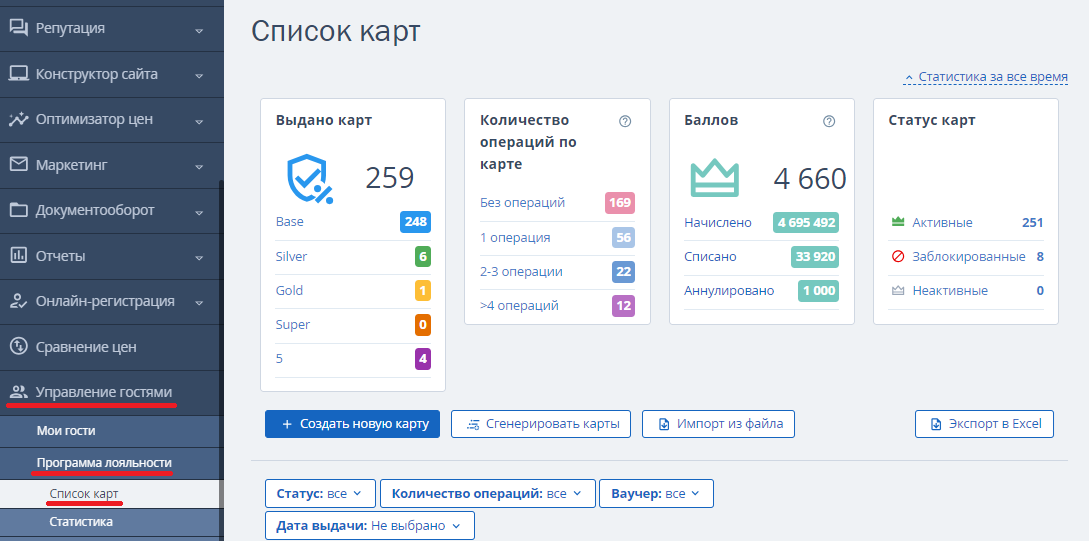Click the Маркетинг envelope icon
The height and width of the screenshot is (541, 1089).
click(x=18, y=165)
